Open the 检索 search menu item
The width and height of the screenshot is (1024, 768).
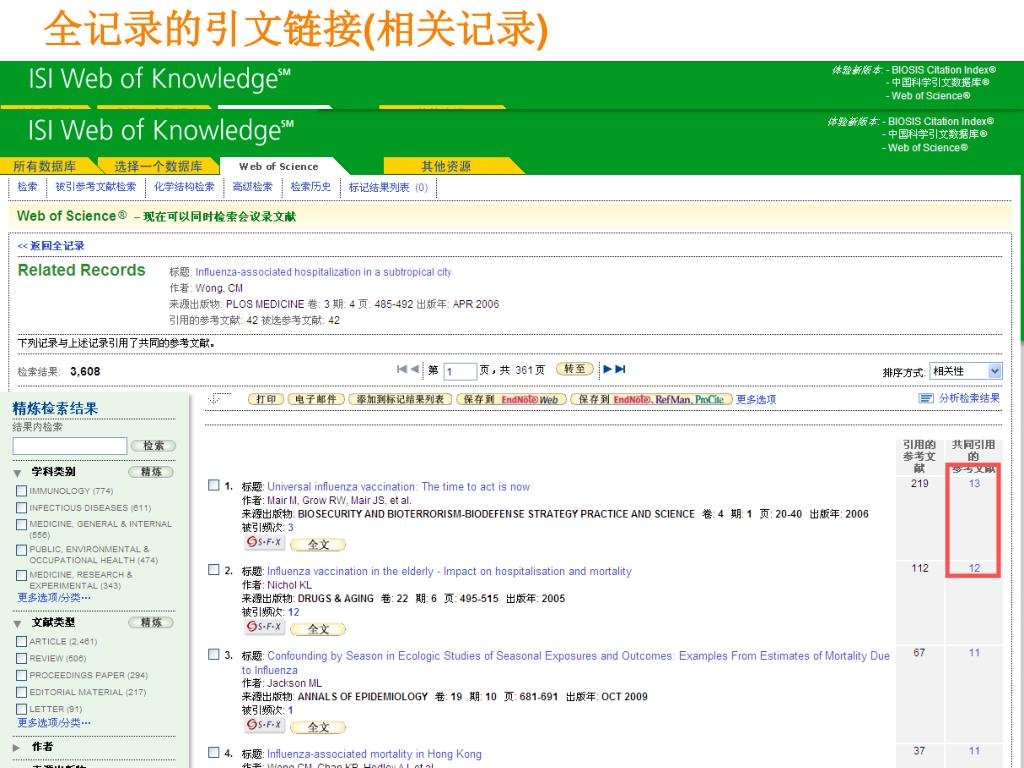[27, 187]
